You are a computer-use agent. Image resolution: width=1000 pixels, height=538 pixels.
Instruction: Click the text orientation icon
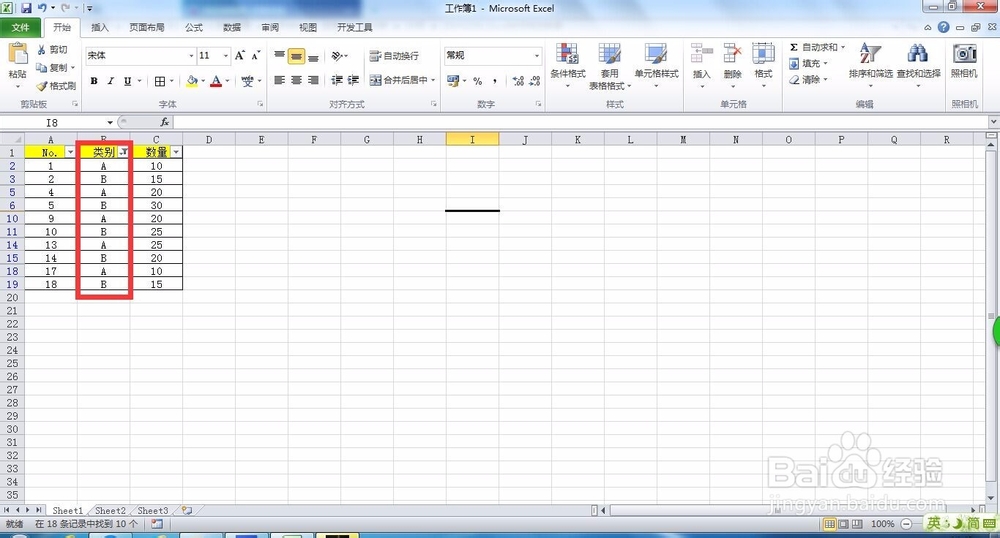pyautogui.click(x=339, y=56)
